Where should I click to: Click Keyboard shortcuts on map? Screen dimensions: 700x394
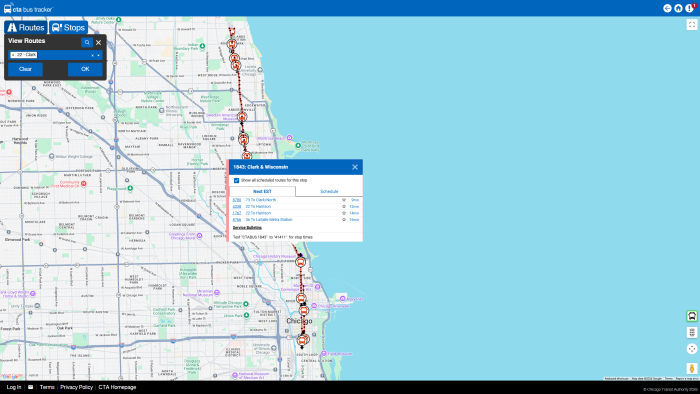[x=616, y=378]
